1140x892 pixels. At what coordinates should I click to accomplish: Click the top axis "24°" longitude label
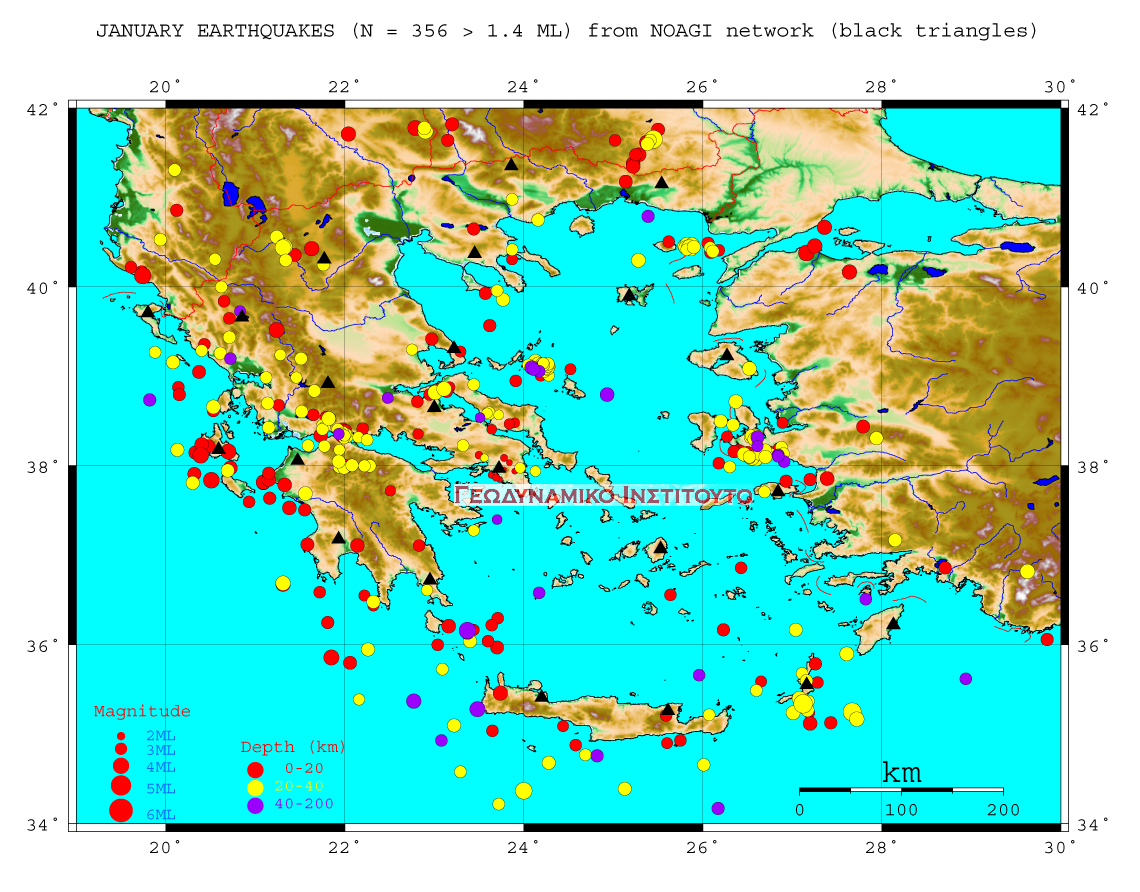coord(523,87)
